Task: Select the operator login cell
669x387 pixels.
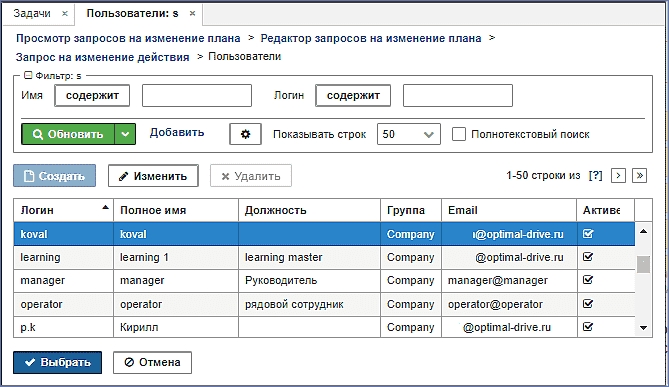Action: tap(64, 304)
